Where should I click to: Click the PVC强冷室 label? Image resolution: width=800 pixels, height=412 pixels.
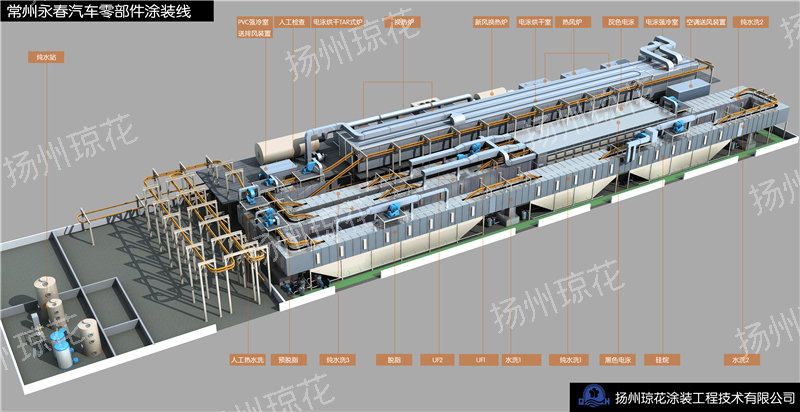(254, 22)
